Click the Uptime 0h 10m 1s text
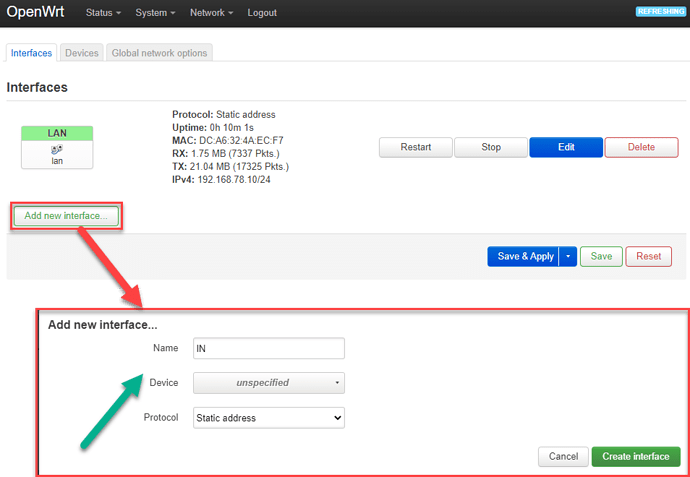 coord(213,128)
